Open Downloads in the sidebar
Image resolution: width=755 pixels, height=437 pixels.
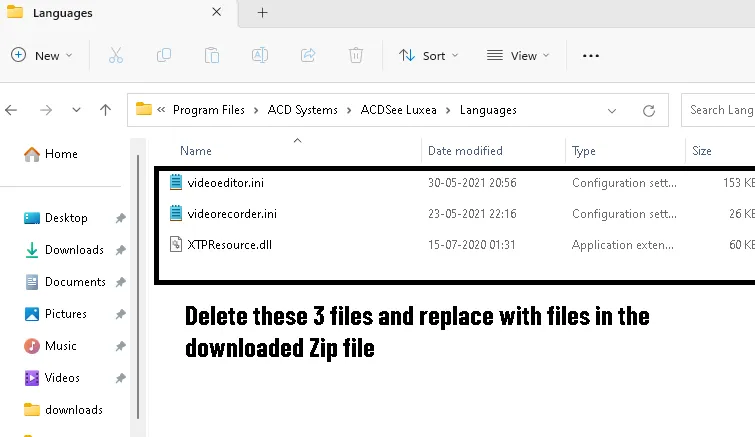pyautogui.click(x=74, y=250)
